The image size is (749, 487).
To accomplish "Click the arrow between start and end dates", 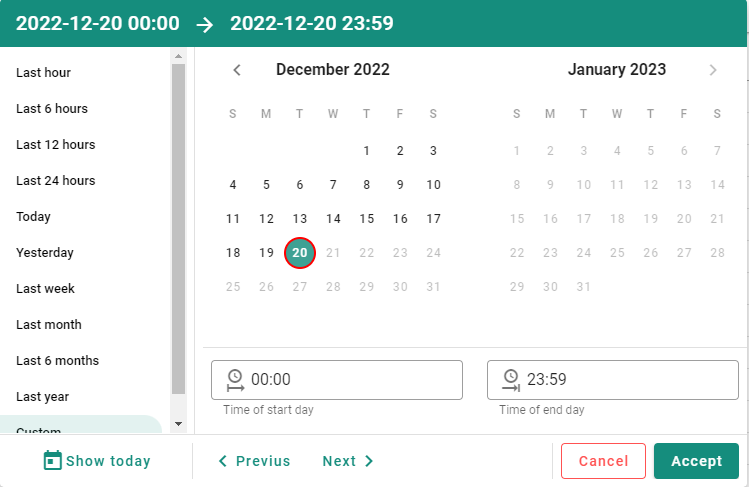I will (205, 25).
